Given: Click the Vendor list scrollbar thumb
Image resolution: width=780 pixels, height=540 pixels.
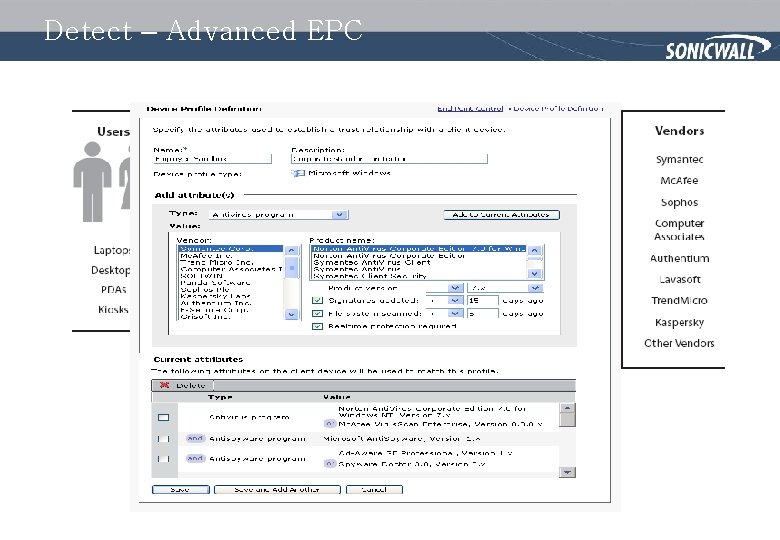Looking at the screenshot, I should 292,268.
